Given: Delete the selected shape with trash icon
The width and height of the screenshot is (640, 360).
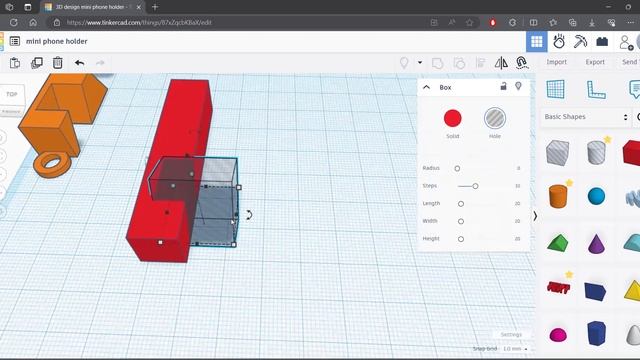Looking at the screenshot, I should [x=58, y=63].
